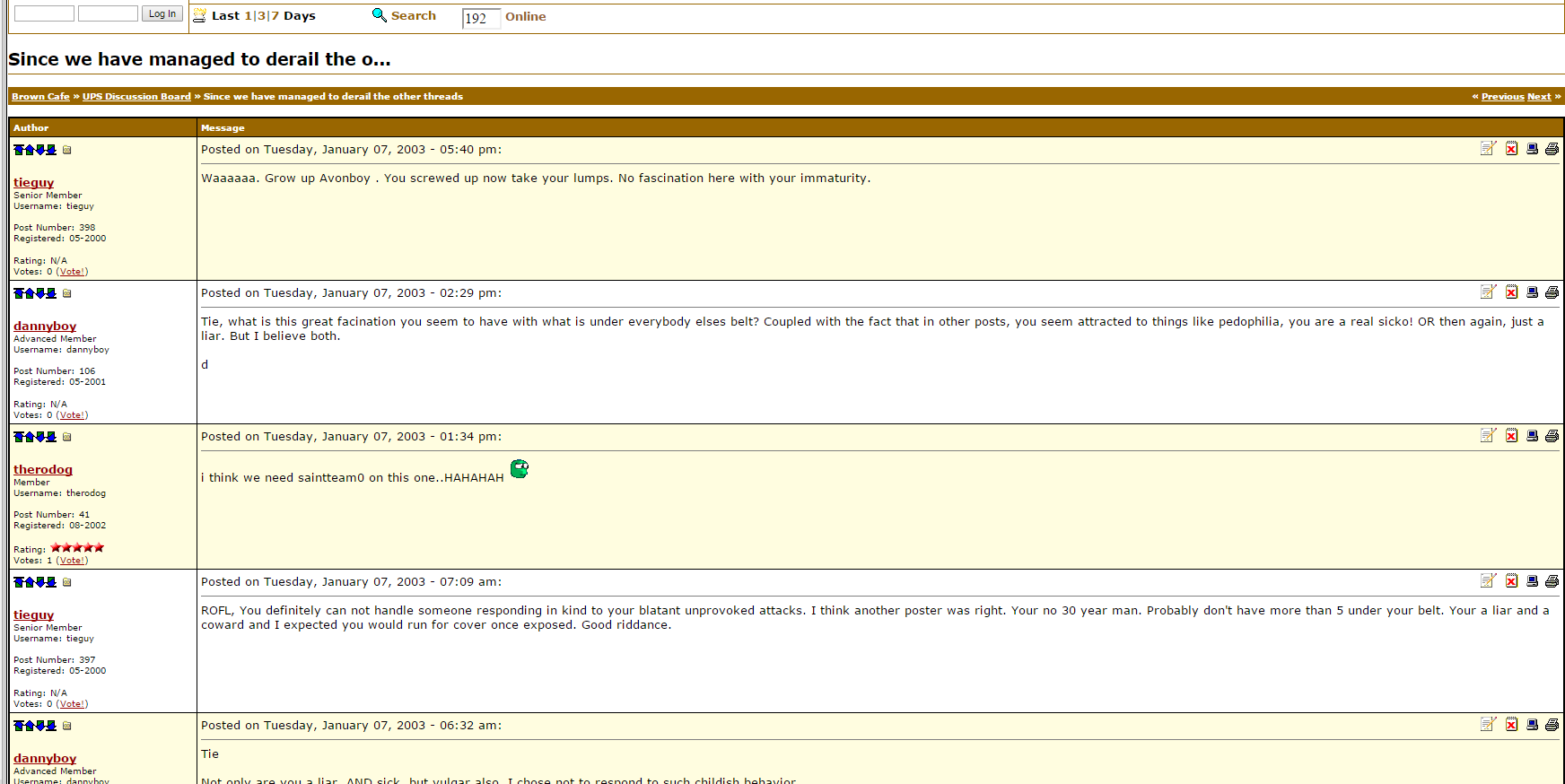Image resolution: width=1565 pixels, height=784 pixels.
Task: Delete dannyboy's 02:29 pm post
Action: point(1512,292)
